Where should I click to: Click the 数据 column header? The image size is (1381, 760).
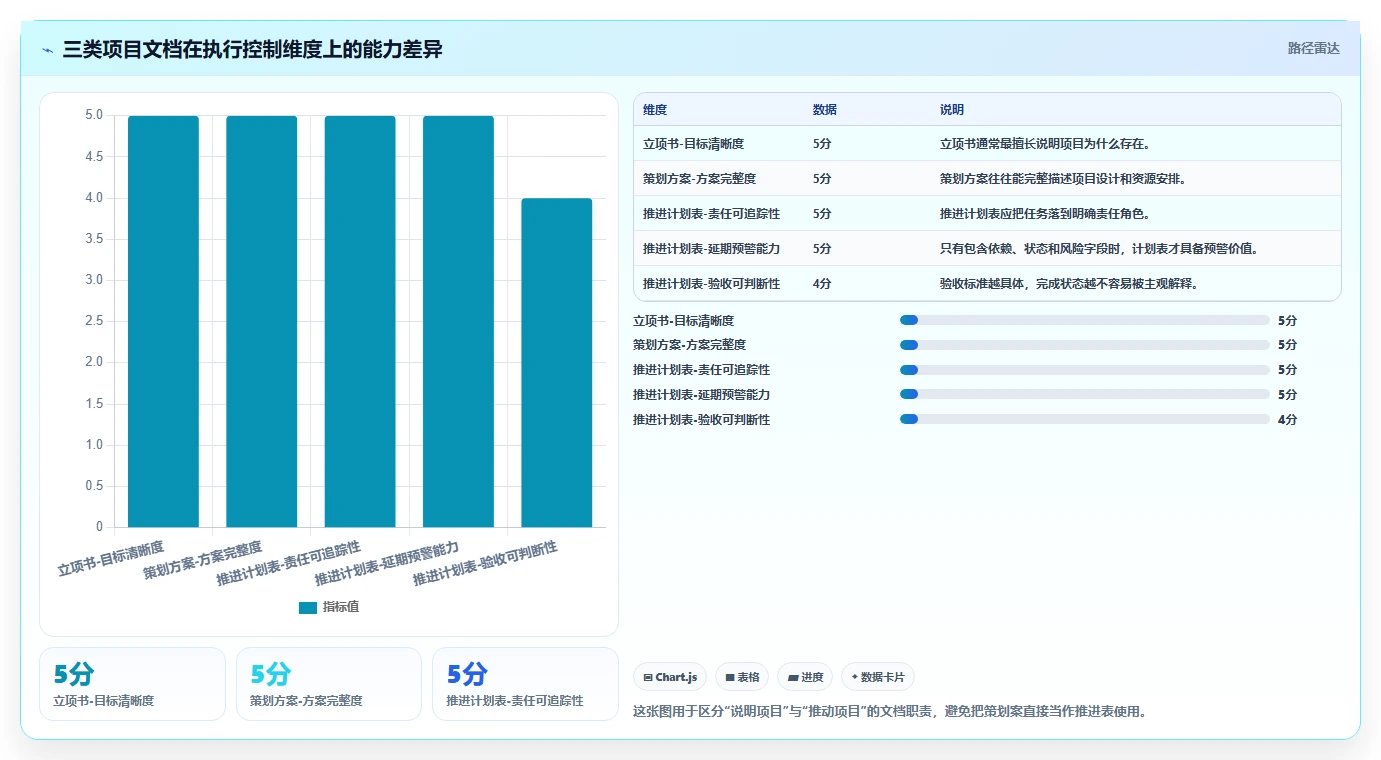coord(825,110)
